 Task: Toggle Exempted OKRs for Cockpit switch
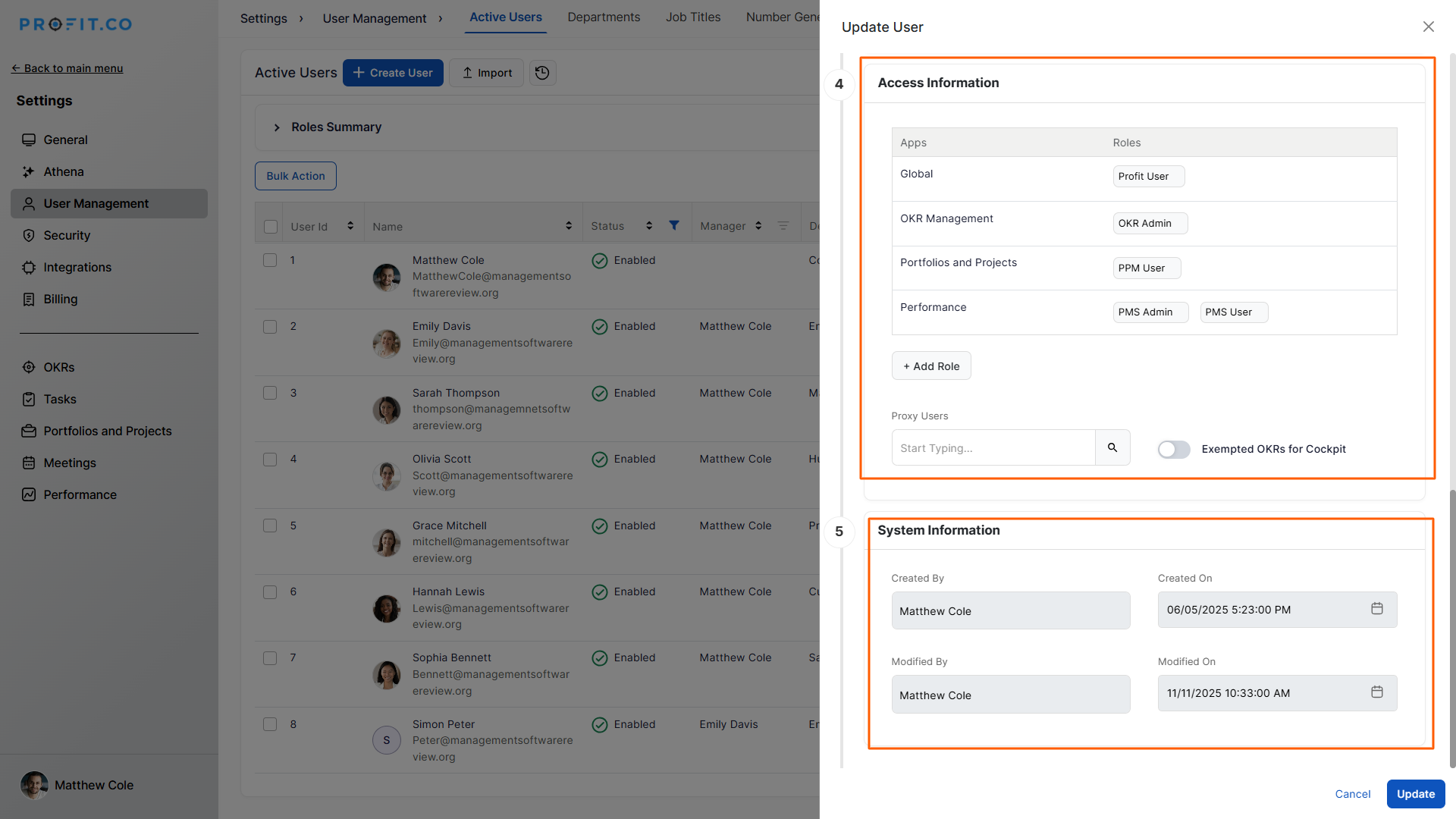coord(1173,449)
